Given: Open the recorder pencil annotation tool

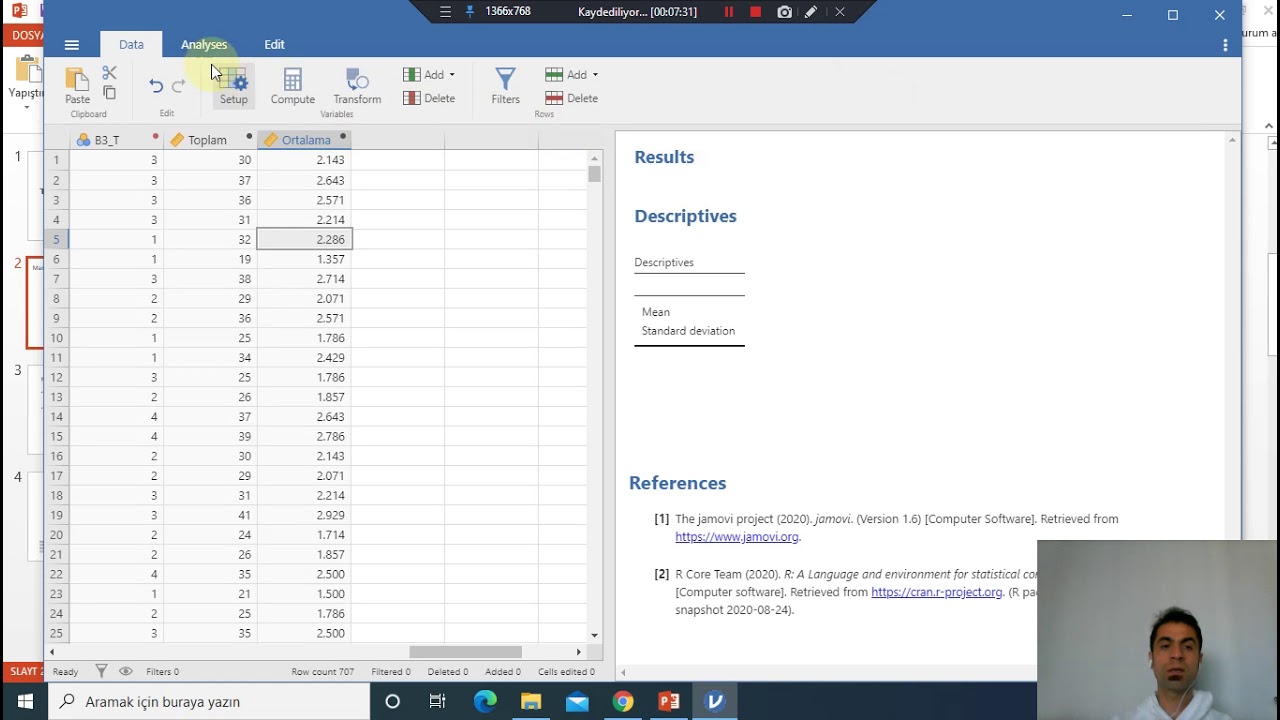Looking at the screenshot, I should pos(811,12).
